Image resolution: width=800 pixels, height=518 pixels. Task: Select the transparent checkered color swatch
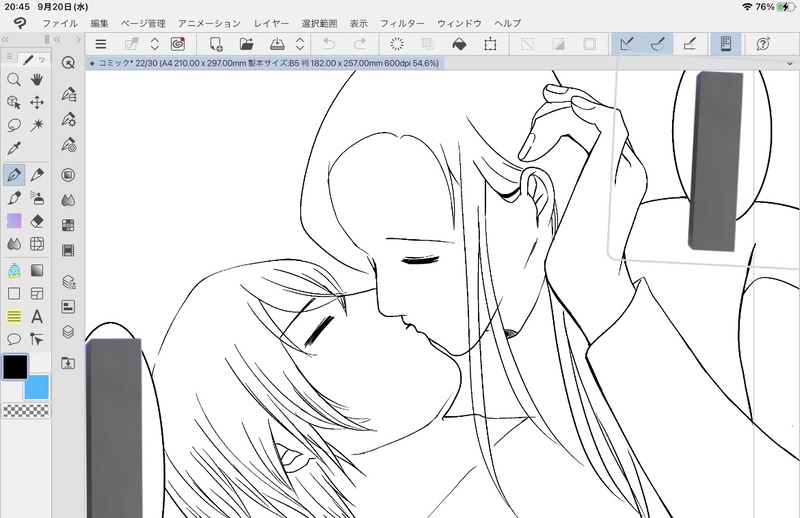point(26,410)
